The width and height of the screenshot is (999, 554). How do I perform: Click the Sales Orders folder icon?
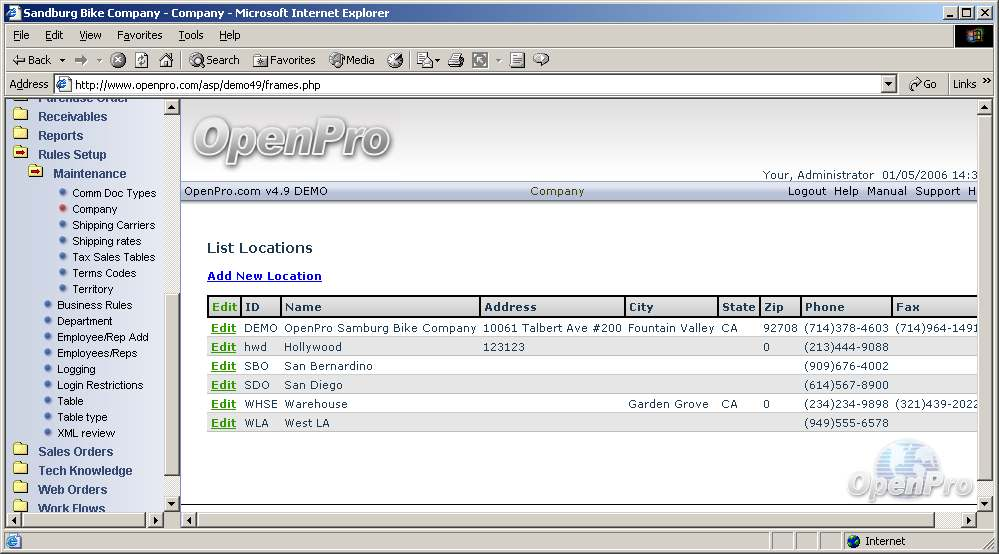click(x=20, y=451)
